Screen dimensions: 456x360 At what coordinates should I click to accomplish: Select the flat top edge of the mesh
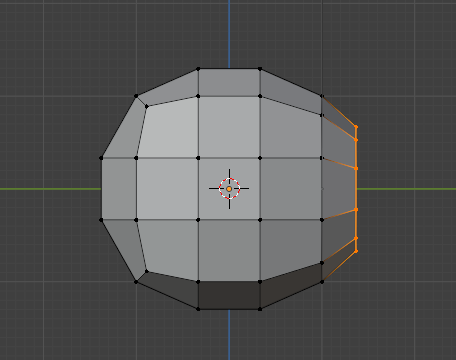click(x=229, y=69)
